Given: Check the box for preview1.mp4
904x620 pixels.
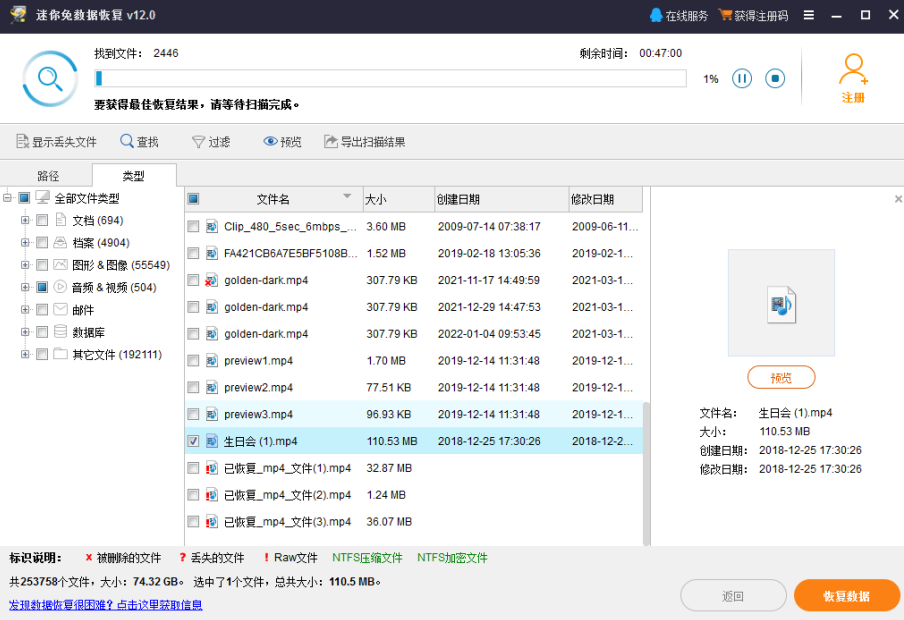Looking at the screenshot, I should pyautogui.click(x=193, y=360).
